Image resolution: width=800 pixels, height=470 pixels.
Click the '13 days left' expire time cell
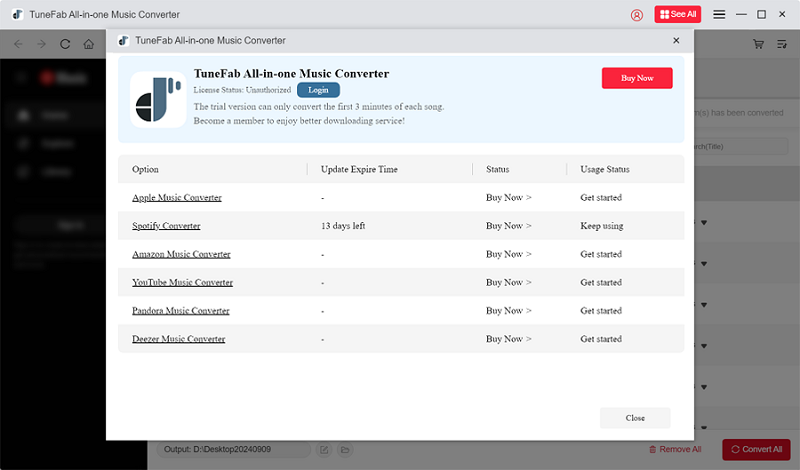coord(343,226)
